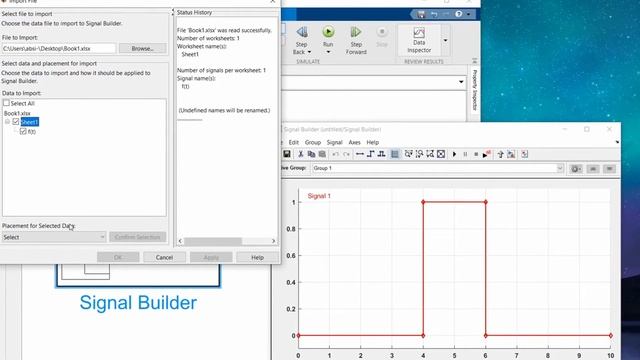640x360 pixels.
Task: Click the green Run simulation button
Action: click(328, 32)
